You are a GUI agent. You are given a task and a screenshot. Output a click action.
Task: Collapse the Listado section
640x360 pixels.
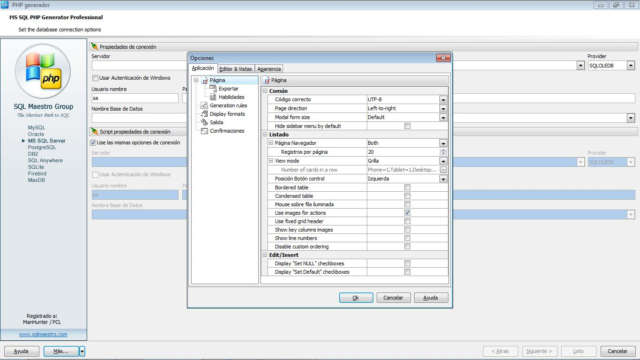coord(265,134)
